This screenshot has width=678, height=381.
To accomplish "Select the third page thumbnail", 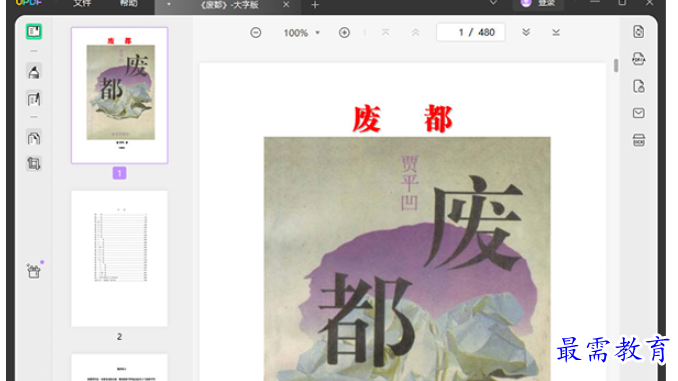I will (120, 368).
